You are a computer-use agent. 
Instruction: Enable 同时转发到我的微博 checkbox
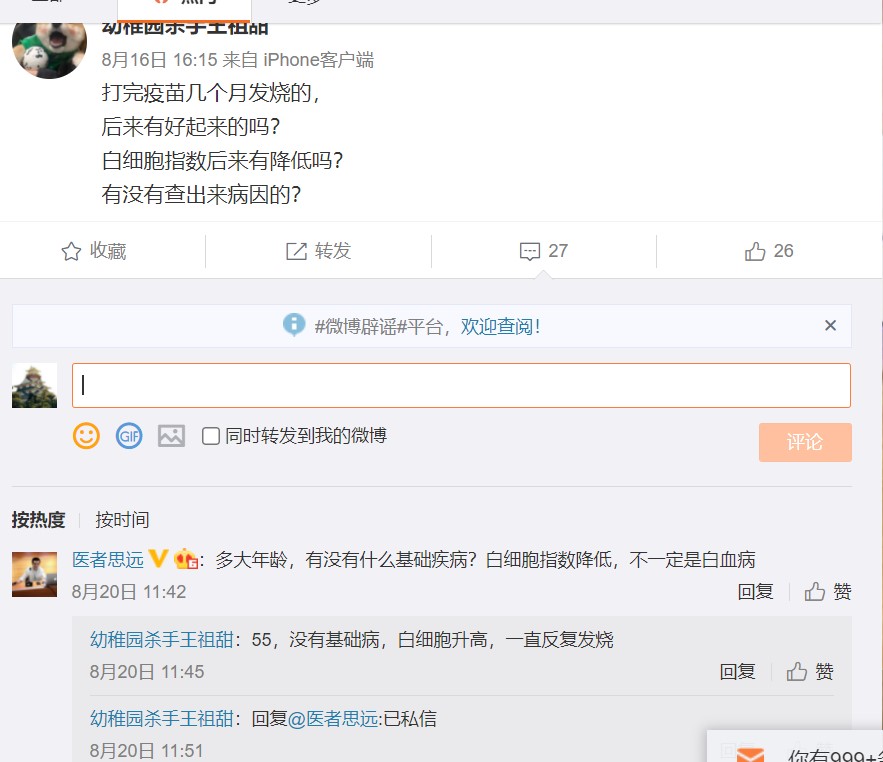click(x=211, y=436)
